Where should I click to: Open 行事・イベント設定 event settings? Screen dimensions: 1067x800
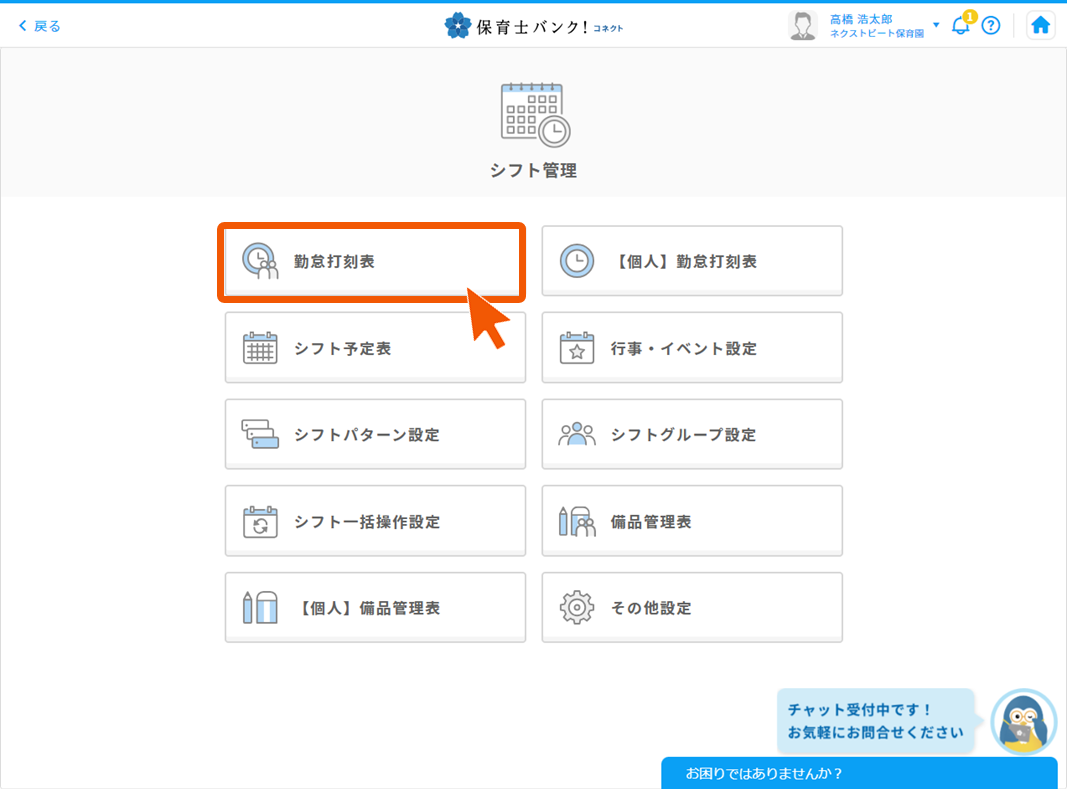691,347
